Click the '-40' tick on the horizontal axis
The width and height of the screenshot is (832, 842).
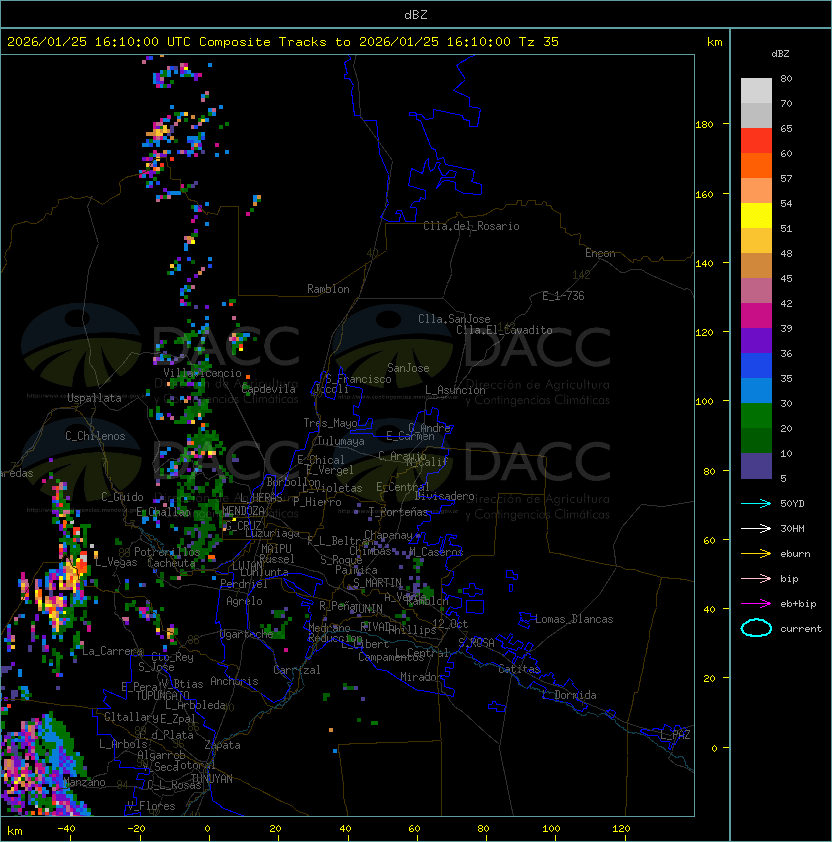pyautogui.click(x=66, y=829)
